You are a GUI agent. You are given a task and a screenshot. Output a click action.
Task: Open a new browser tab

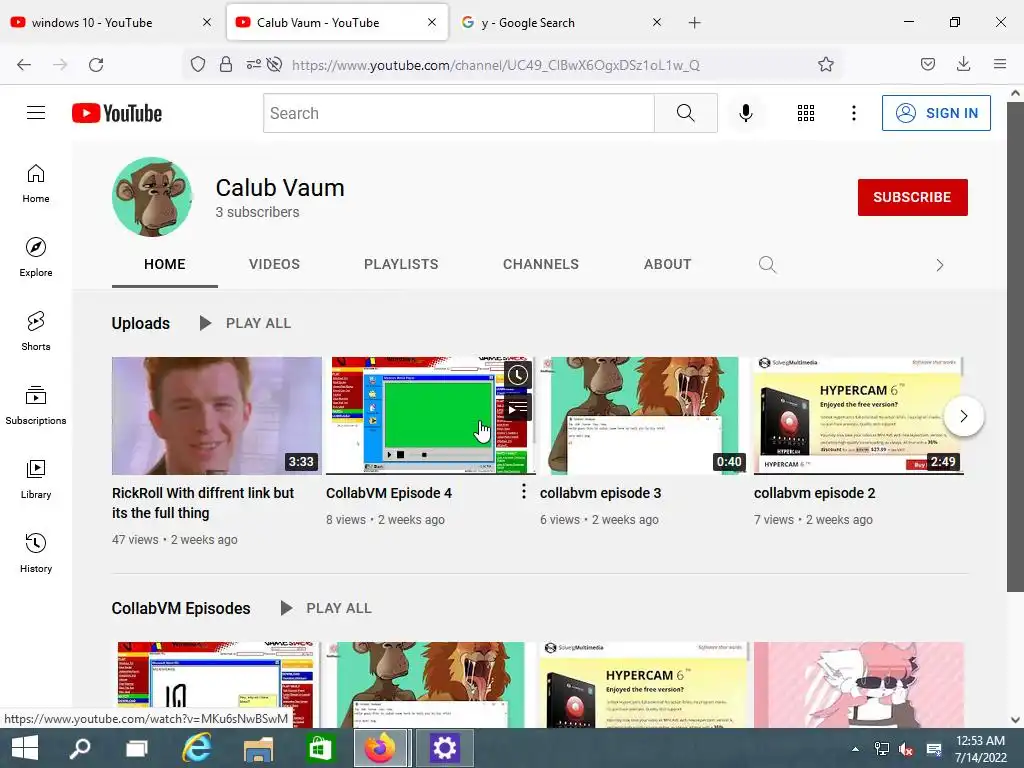click(694, 23)
